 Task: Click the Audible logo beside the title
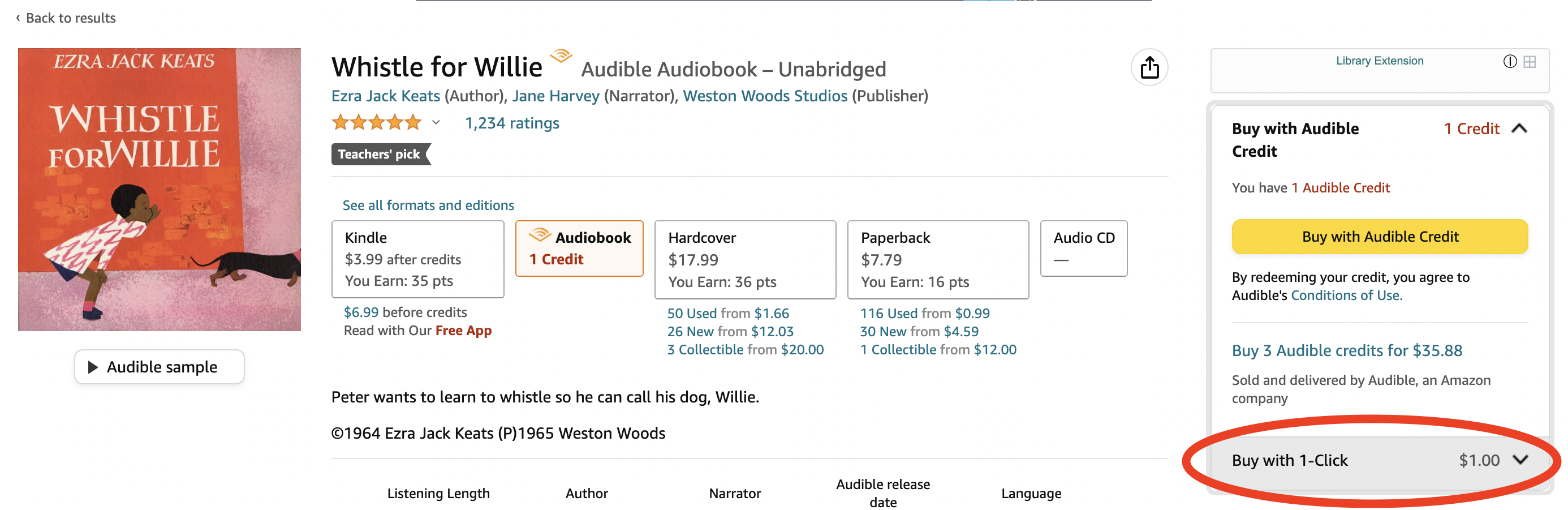pos(561,57)
